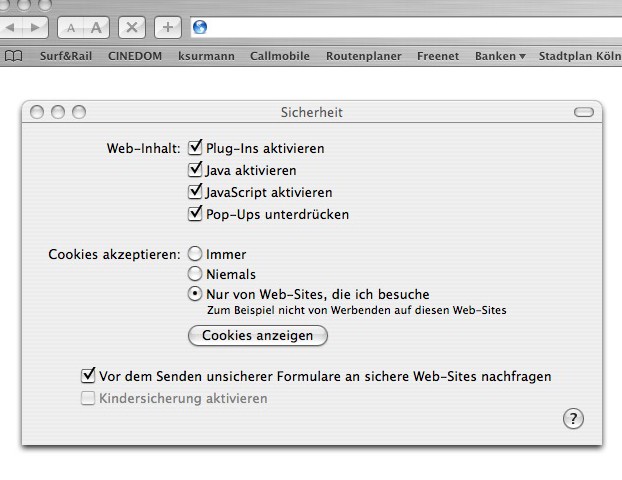This screenshot has height=480, width=622.
Task: Toggle JavaScript aktivieren checkbox
Action: [x=195, y=192]
